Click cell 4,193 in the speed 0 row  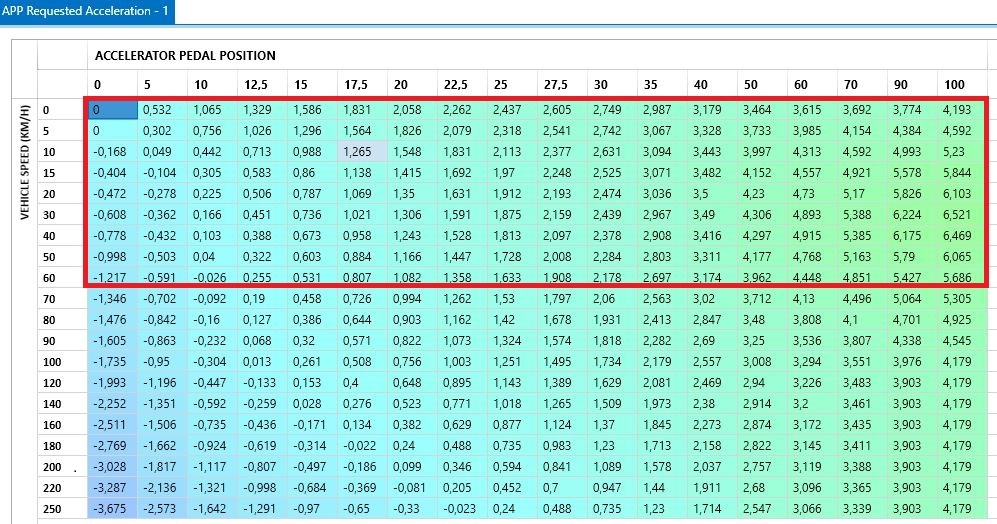[x=962, y=110]
